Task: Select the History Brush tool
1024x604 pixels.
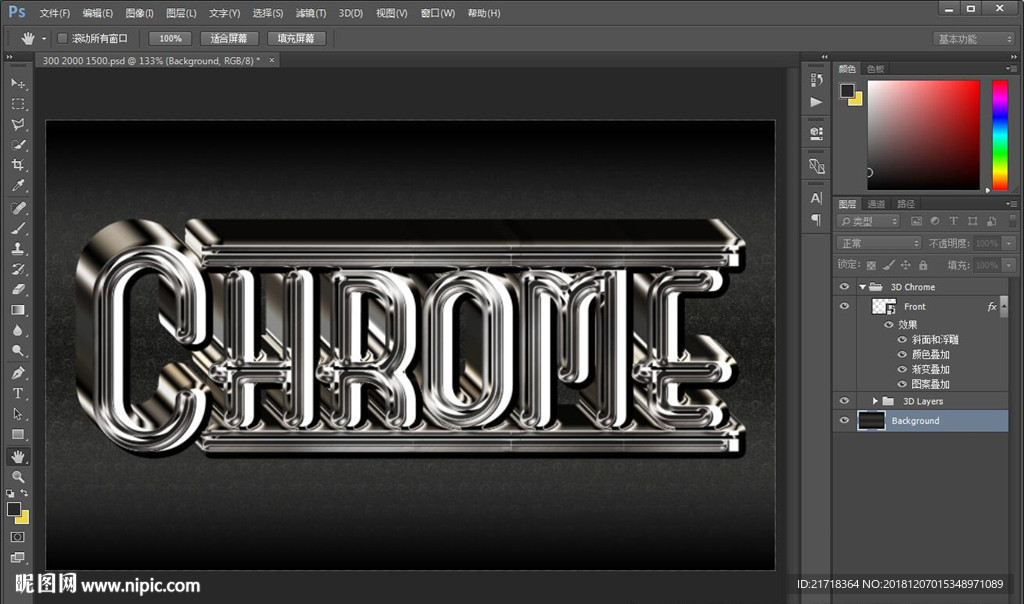Action: click(x=18, y=269)
